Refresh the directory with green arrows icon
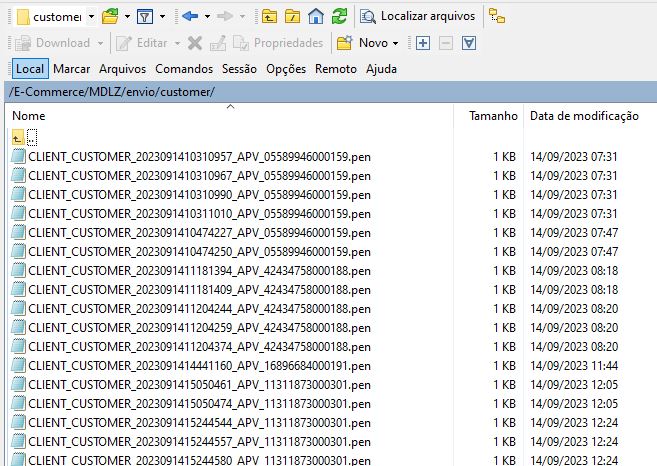Image resolution: width=657 pixels, height=466 pixels. pyautogui.click(x=340, y=17)
